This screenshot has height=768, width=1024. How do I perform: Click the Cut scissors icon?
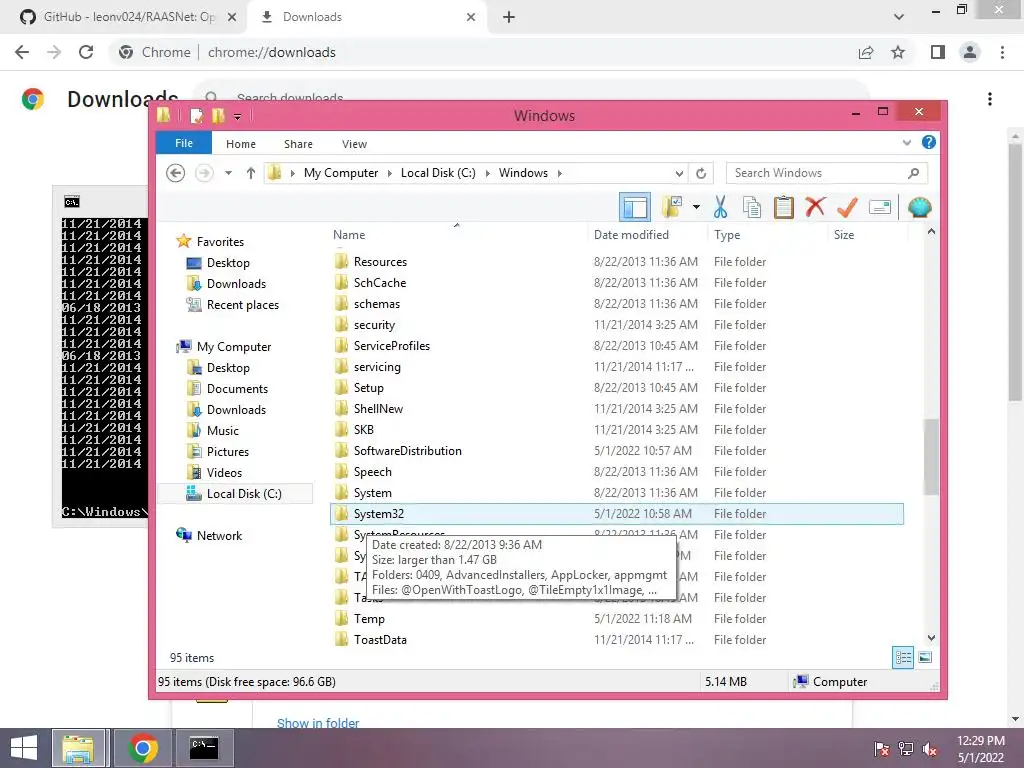coord(720,207)
